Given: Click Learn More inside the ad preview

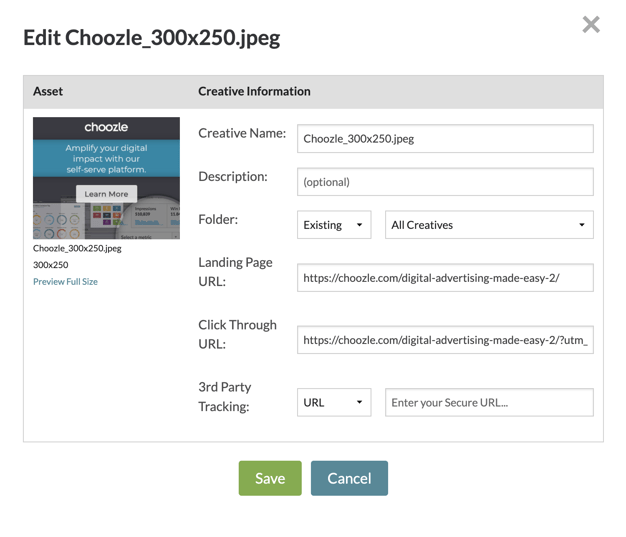Looking at the screenshot, I should click(106, 194).
